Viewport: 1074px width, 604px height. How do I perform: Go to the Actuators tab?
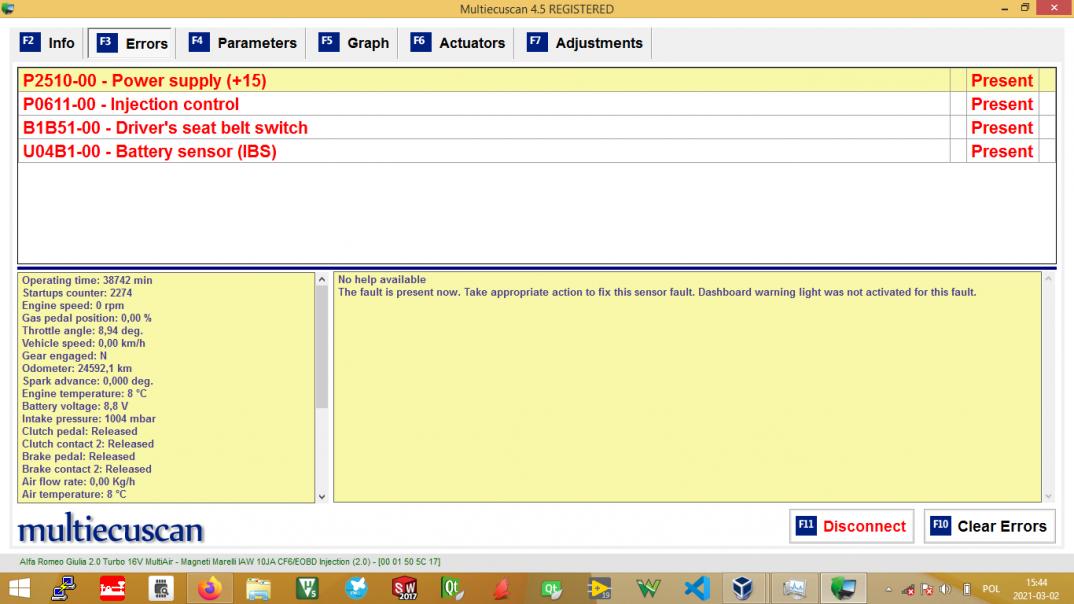pyautogui.click(x=458, y=43)
